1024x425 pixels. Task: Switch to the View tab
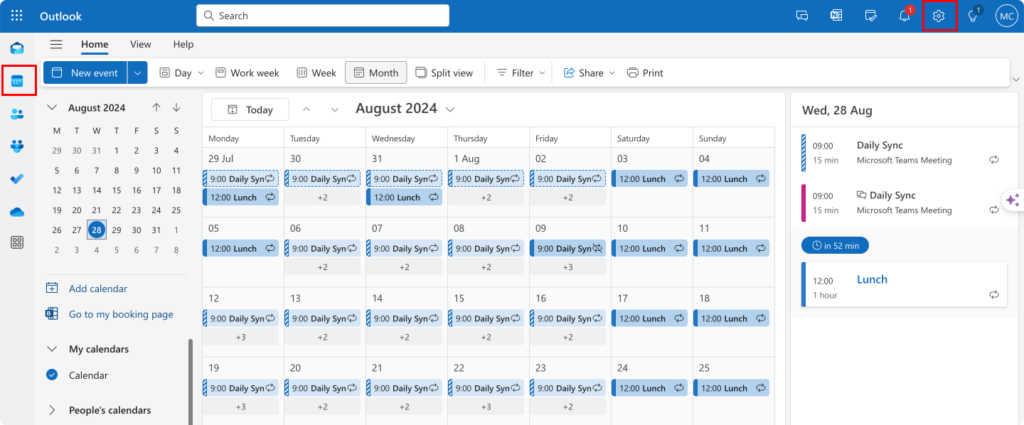[x=140, y=44]
